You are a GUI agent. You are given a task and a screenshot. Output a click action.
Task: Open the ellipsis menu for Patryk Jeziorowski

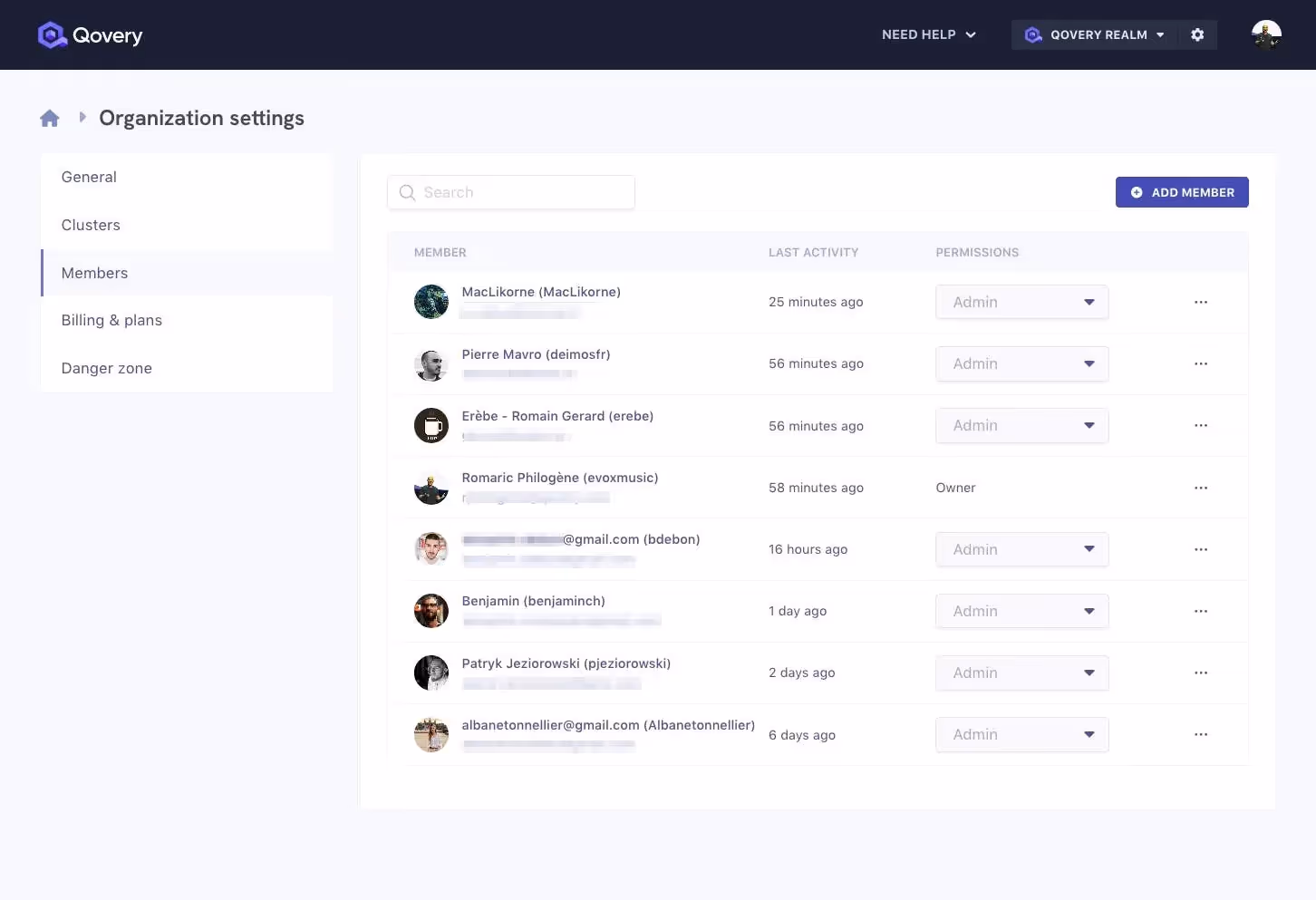[1201, 673]
